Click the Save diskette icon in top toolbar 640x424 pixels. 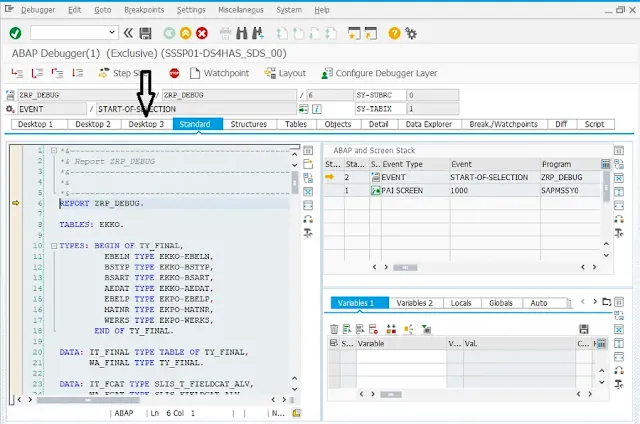point(145,33)
